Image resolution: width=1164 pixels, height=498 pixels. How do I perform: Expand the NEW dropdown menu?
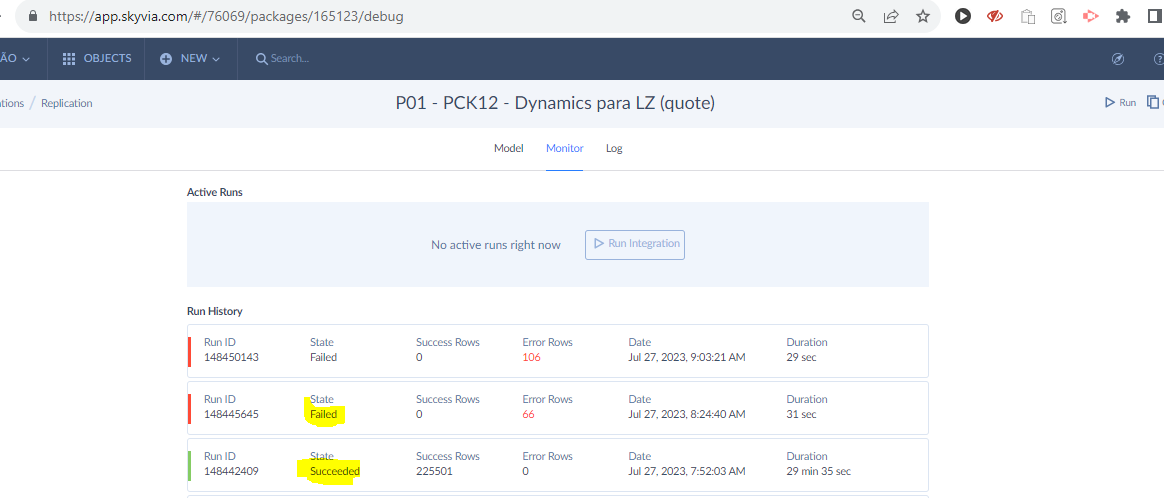tap(190, 59)
